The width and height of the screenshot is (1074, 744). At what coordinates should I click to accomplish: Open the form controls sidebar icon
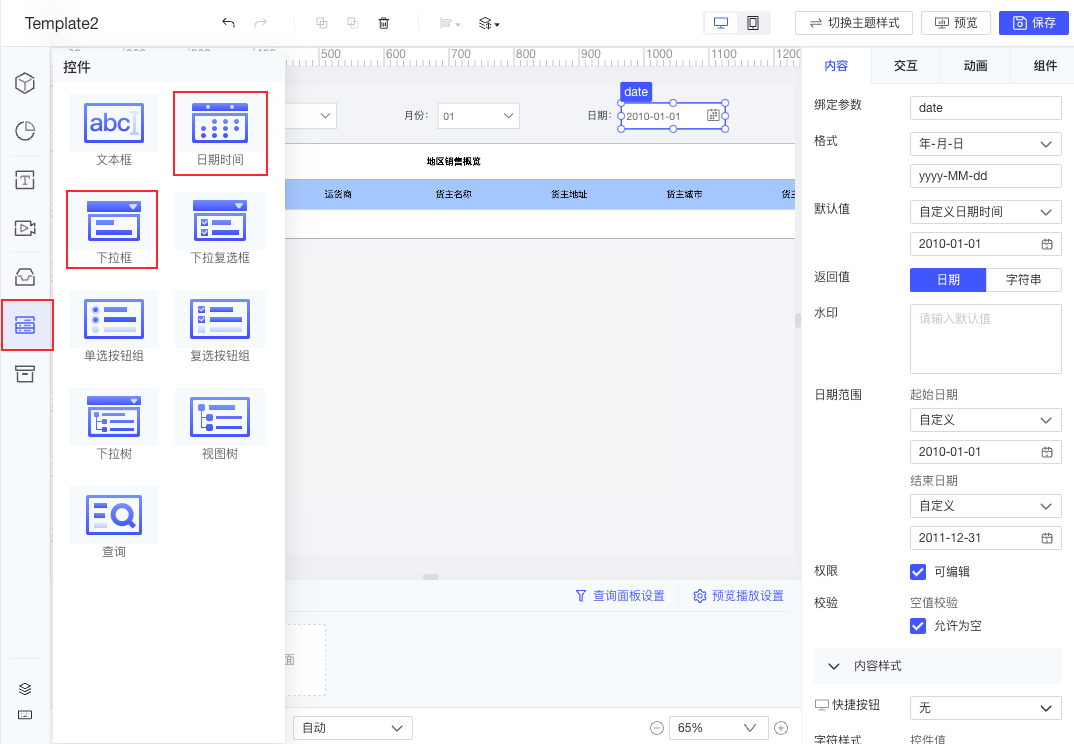click(25, 325)
